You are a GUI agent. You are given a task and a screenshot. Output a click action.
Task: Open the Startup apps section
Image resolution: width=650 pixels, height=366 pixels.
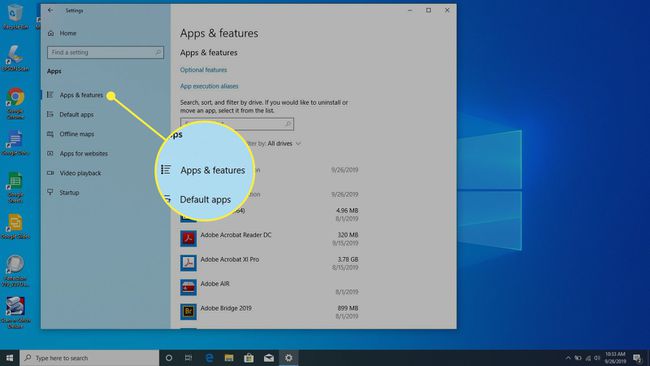pyautogui.click(x=69, y=193)
